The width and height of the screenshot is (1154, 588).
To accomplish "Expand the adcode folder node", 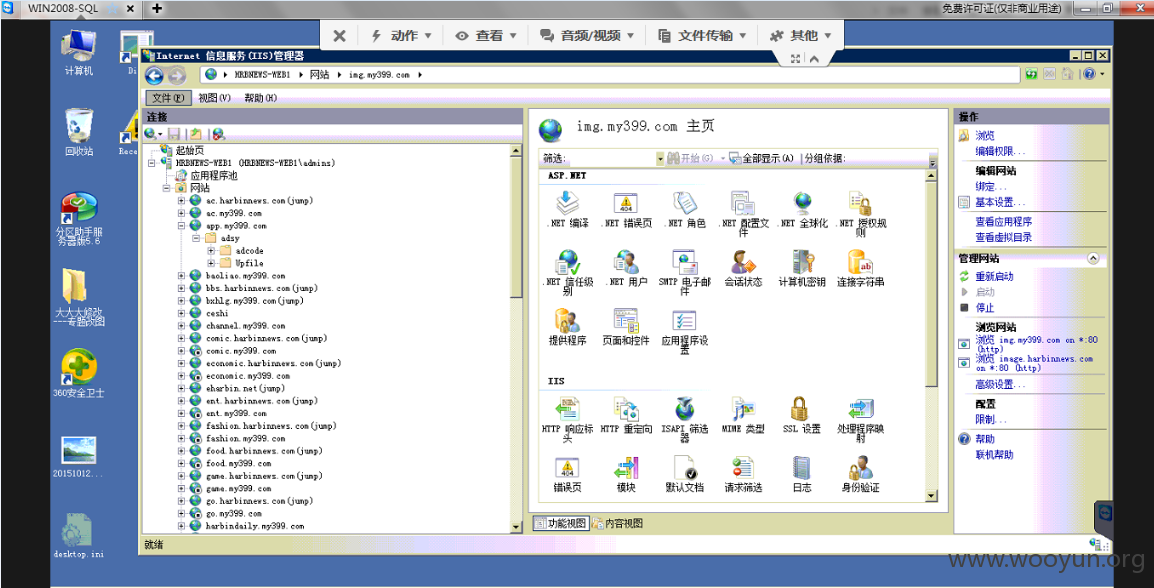I will pyautogui.click(x=211, y=250).
